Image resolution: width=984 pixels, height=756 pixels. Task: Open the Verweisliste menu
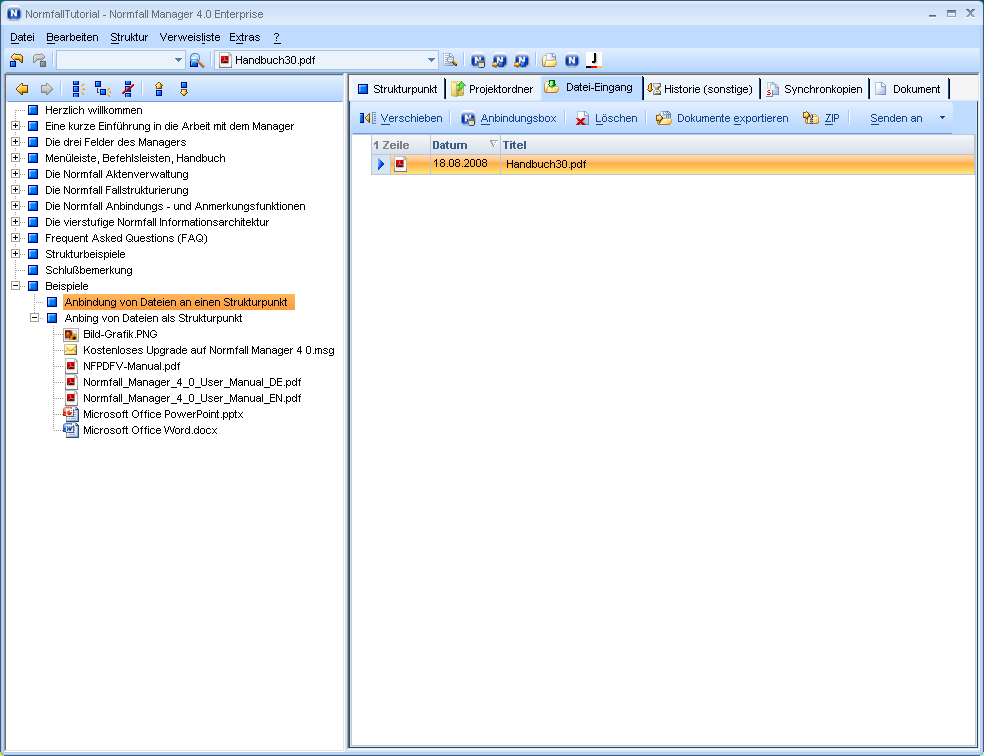click(x=190, y=37)
